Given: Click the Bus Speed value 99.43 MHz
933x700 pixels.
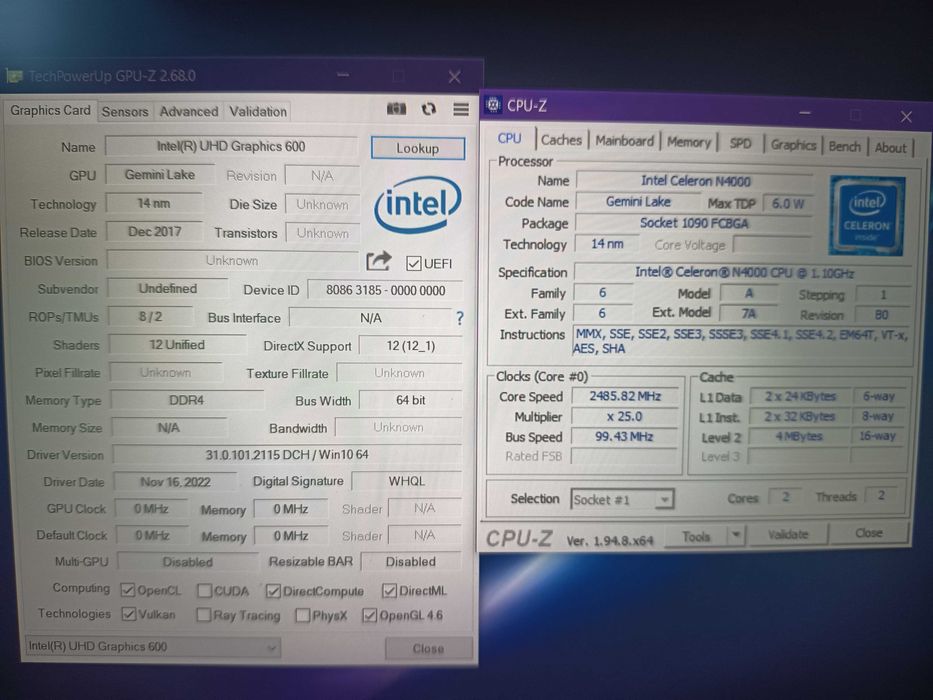Looking at the screenshot, I should 625,437.
